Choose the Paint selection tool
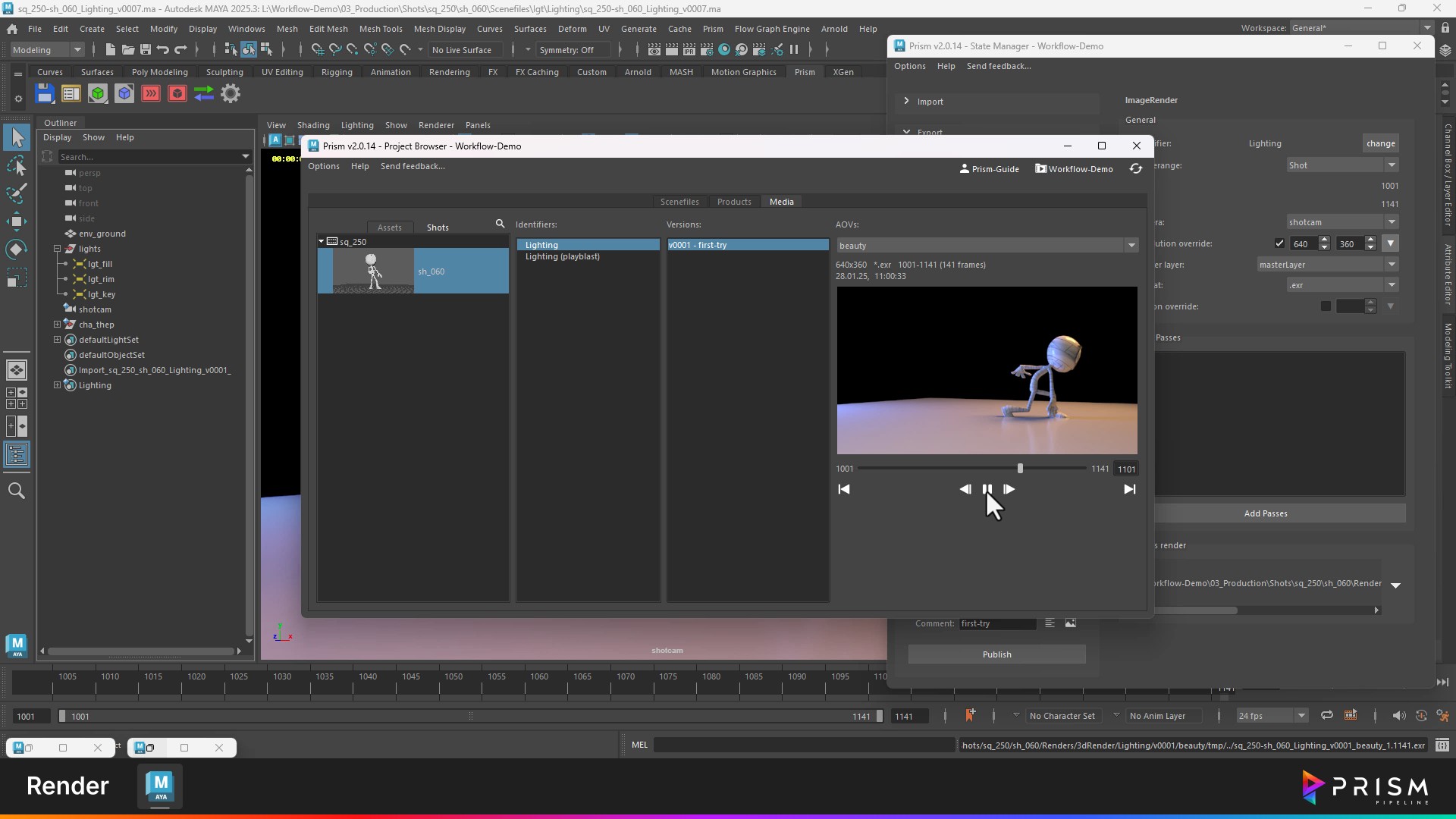Image resolution: width=1456 pixels, height=819 pixels. tap(17, 193)
